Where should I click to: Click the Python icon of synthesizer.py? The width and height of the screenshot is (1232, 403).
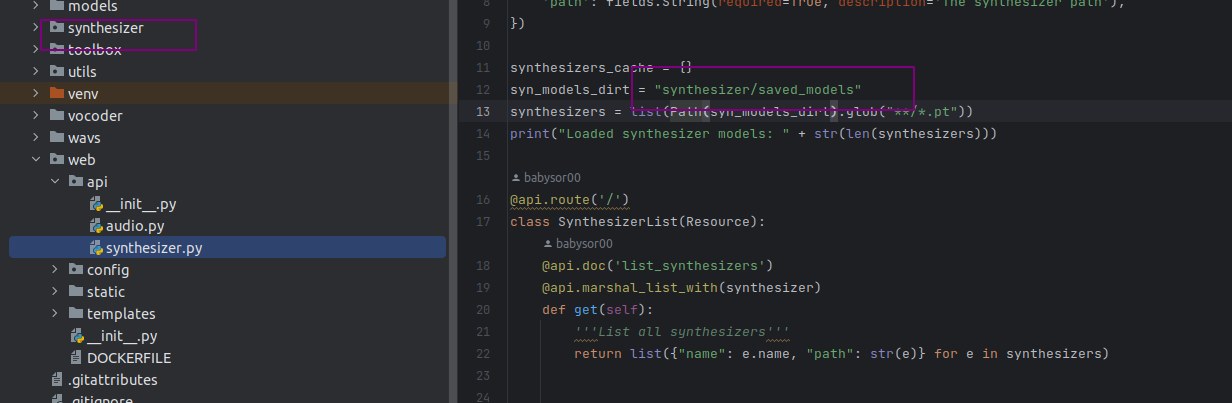[96, 248]
